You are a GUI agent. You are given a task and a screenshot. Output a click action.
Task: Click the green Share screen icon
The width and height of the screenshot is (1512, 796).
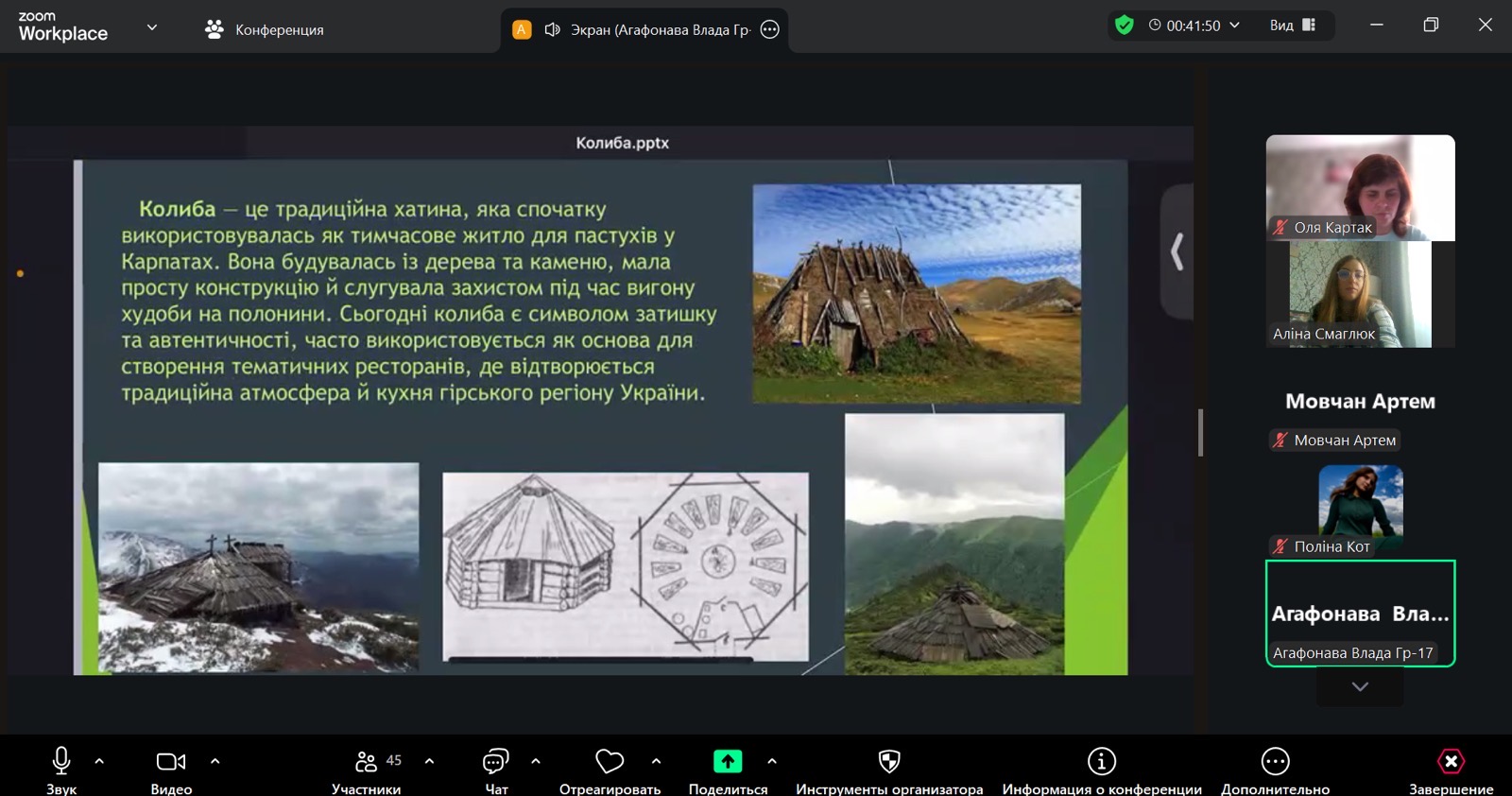pos(727,762)
